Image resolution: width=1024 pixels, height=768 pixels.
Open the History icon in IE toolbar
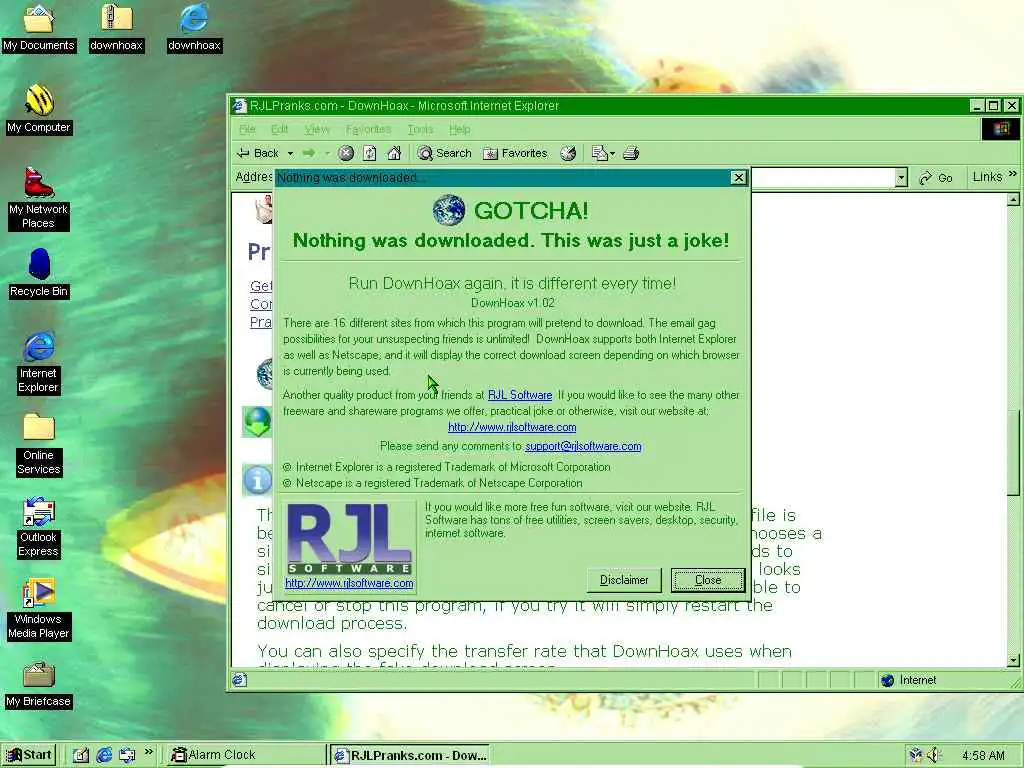(568, 153)
